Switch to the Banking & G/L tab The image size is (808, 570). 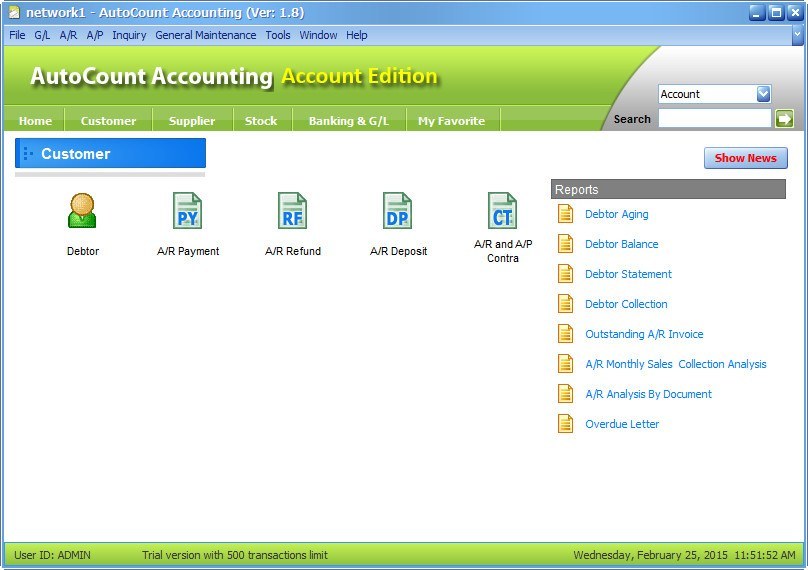[349, 121]
